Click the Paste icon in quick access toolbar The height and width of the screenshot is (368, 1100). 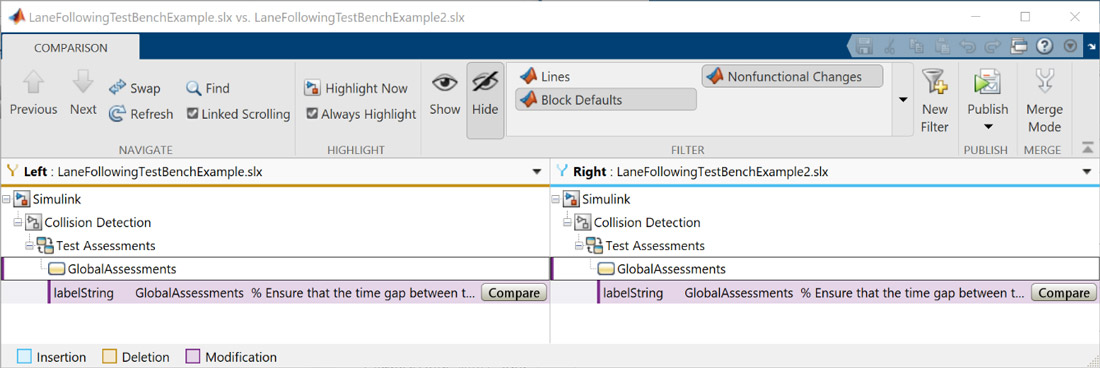[942, 46]
